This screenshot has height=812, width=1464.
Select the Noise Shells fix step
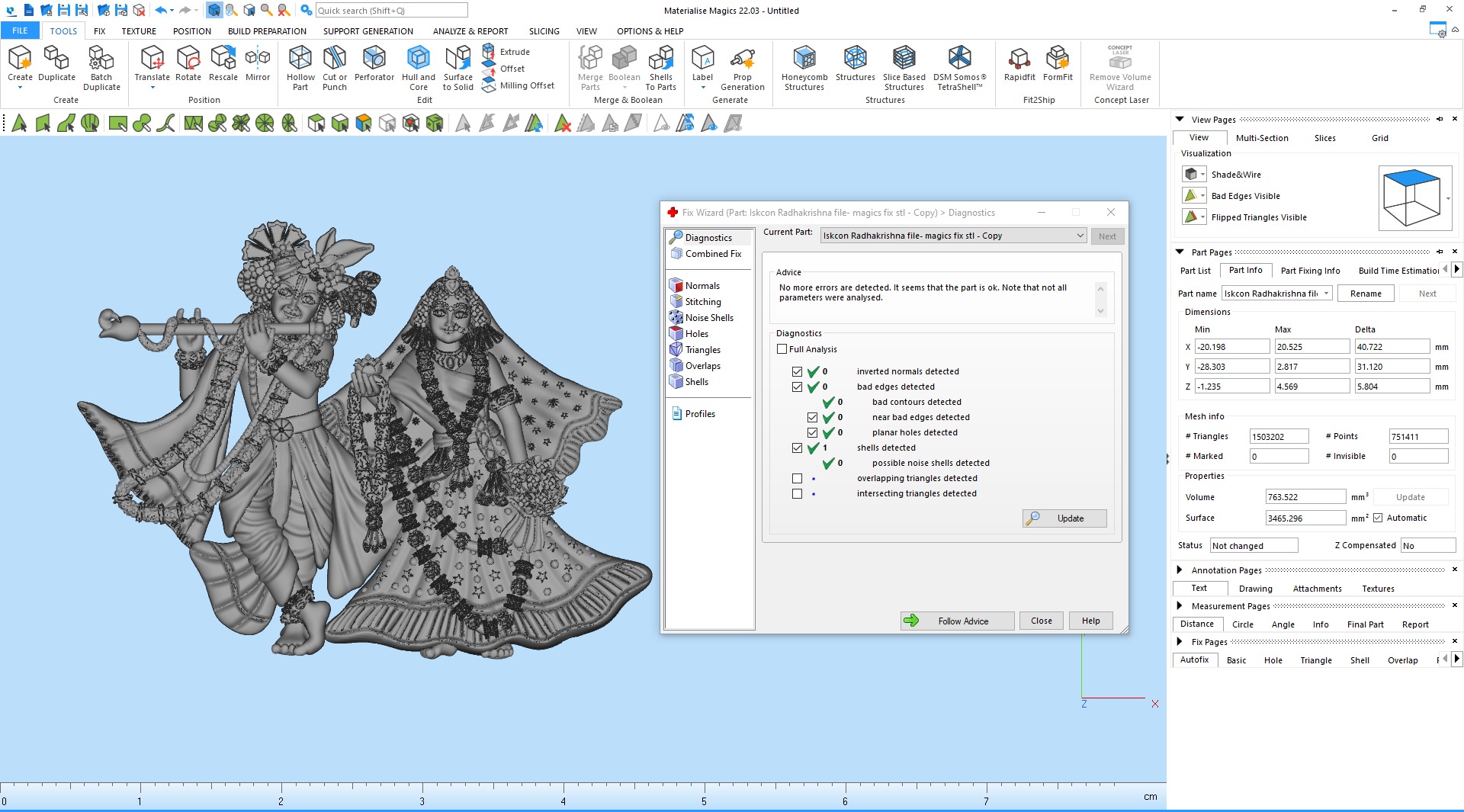[701, 318]
